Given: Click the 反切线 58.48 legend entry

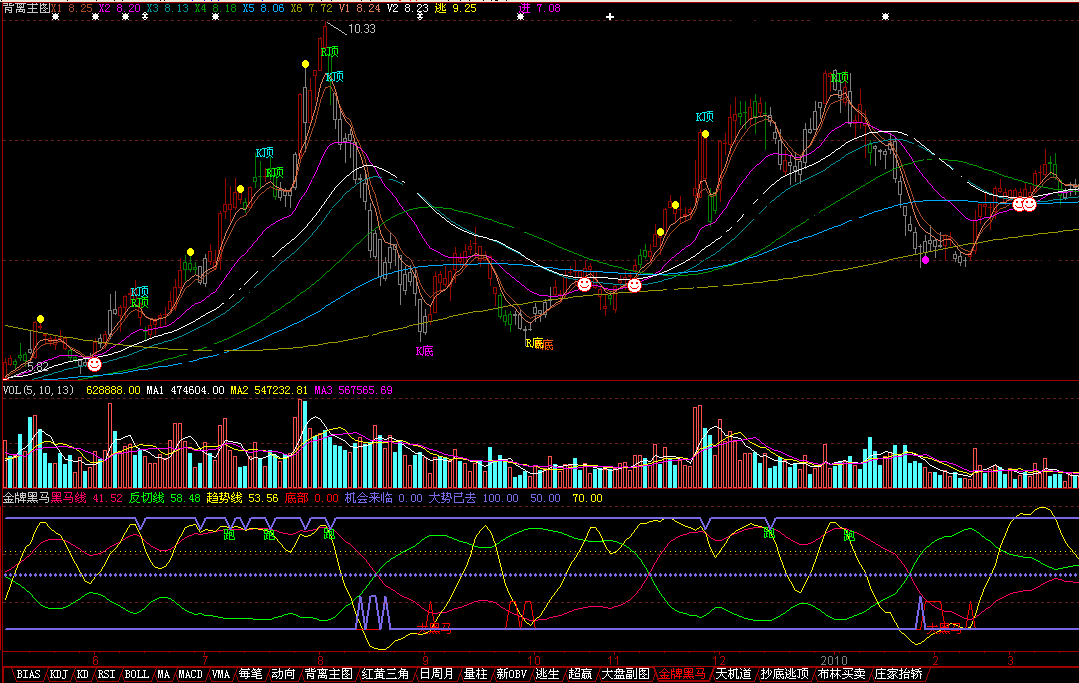Looking at the screenshot, I should [x=164, y=498].
